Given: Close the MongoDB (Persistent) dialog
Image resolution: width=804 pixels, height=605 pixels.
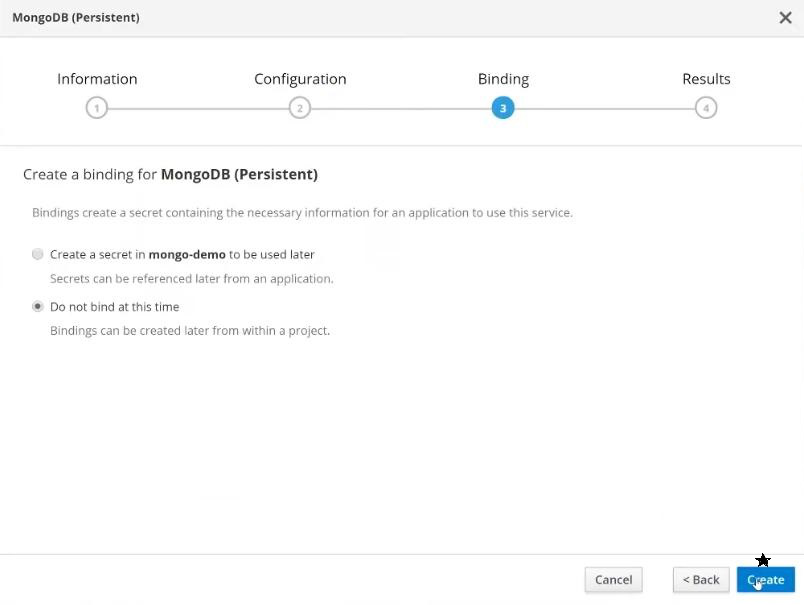Looking at the screenshot, I should click(x=785, y=18).
